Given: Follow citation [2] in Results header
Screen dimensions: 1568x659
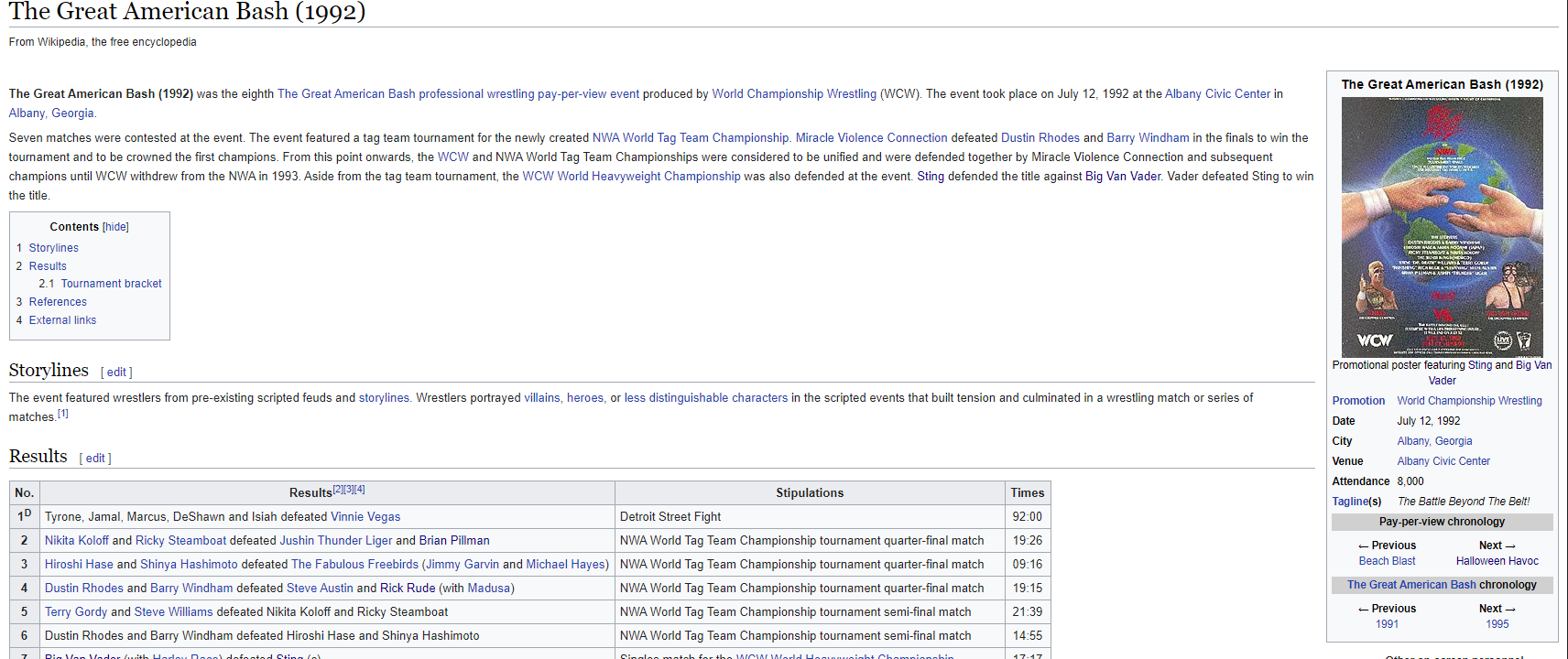Looking at the screenshot, I should pos(338,490).
